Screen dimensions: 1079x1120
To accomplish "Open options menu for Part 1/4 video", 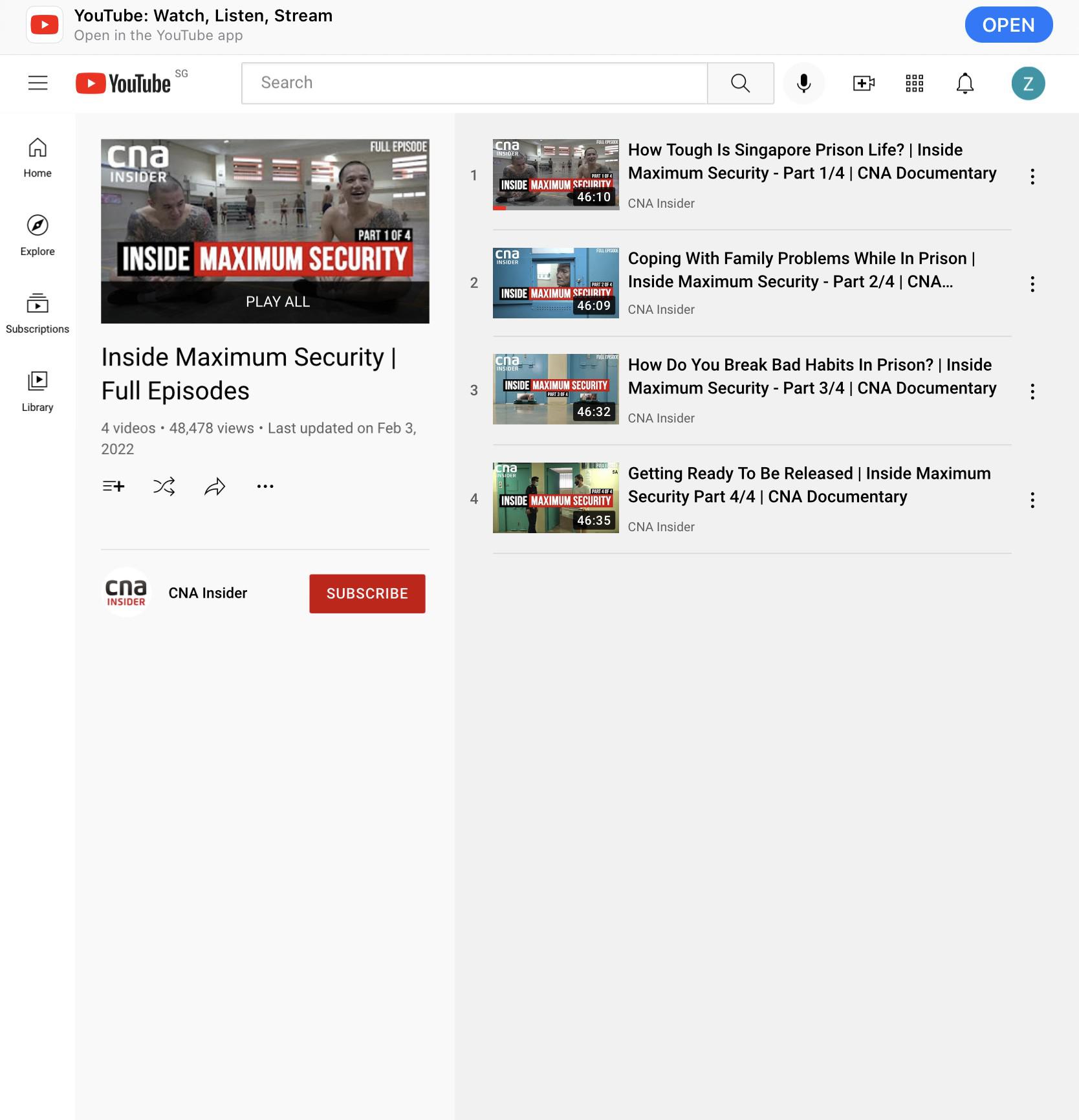I will point(1032,176).
